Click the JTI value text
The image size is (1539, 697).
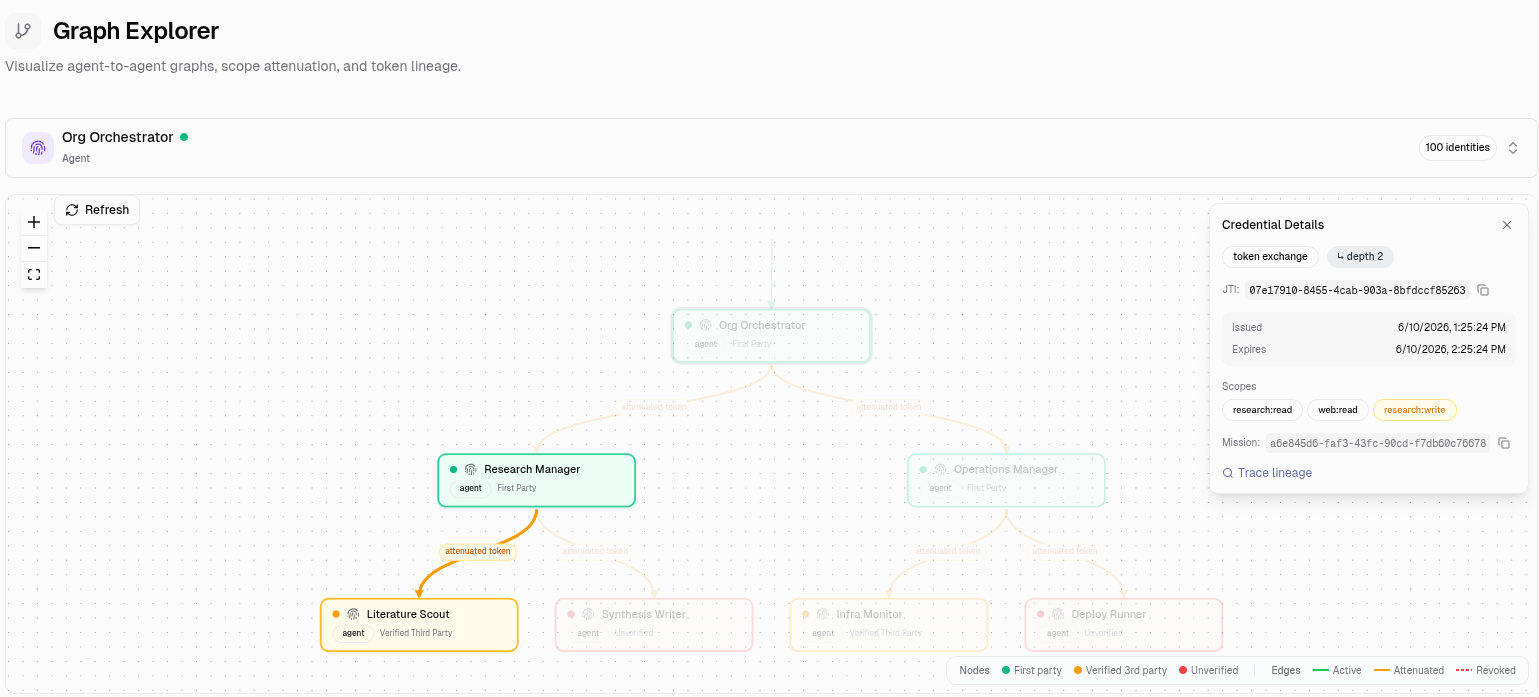1357,290
